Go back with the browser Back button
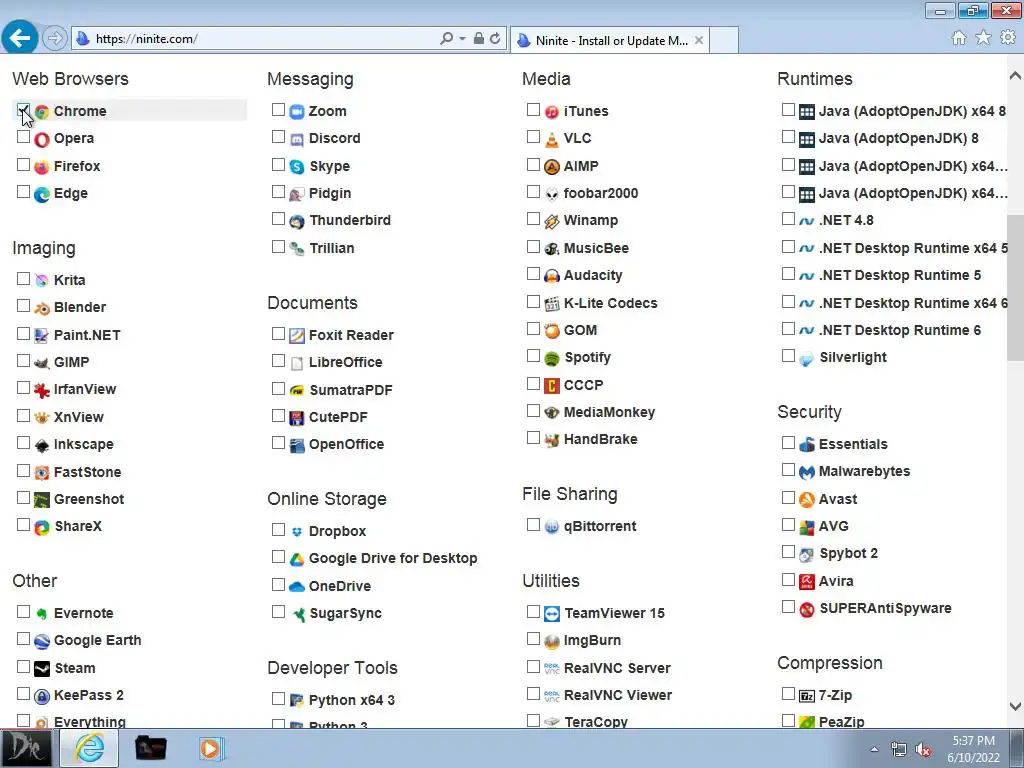The image size is (1024, 768). pos(20,38)
